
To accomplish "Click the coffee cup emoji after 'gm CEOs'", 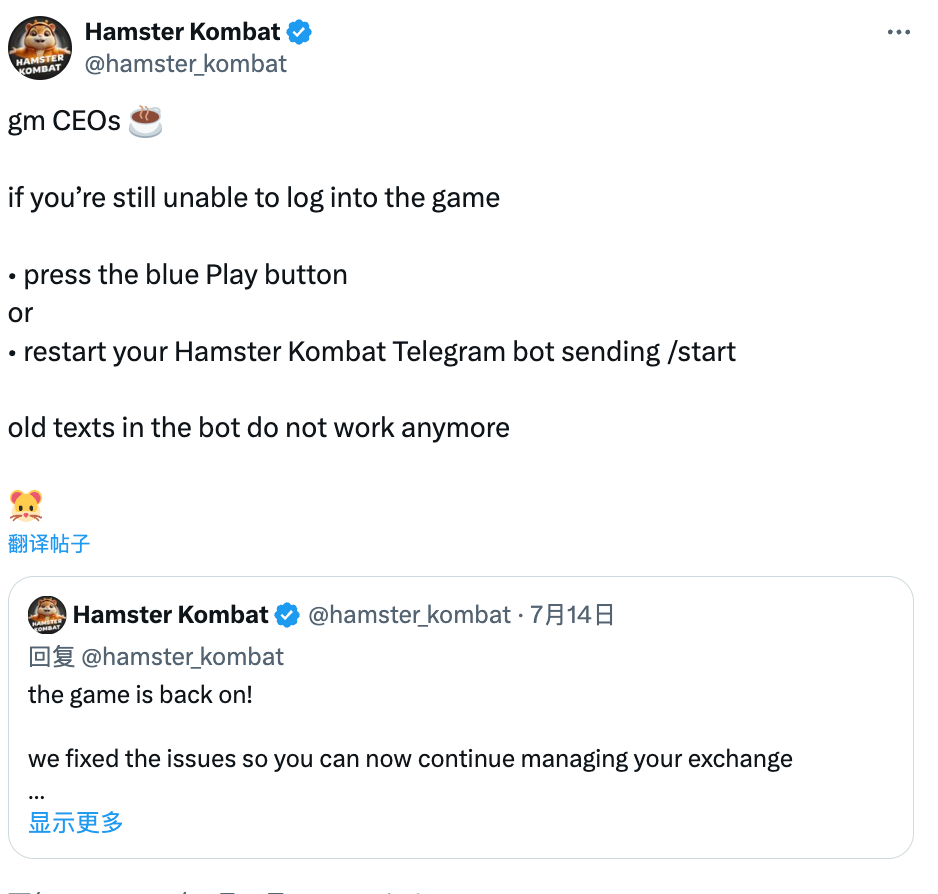I will click(146, 121).
